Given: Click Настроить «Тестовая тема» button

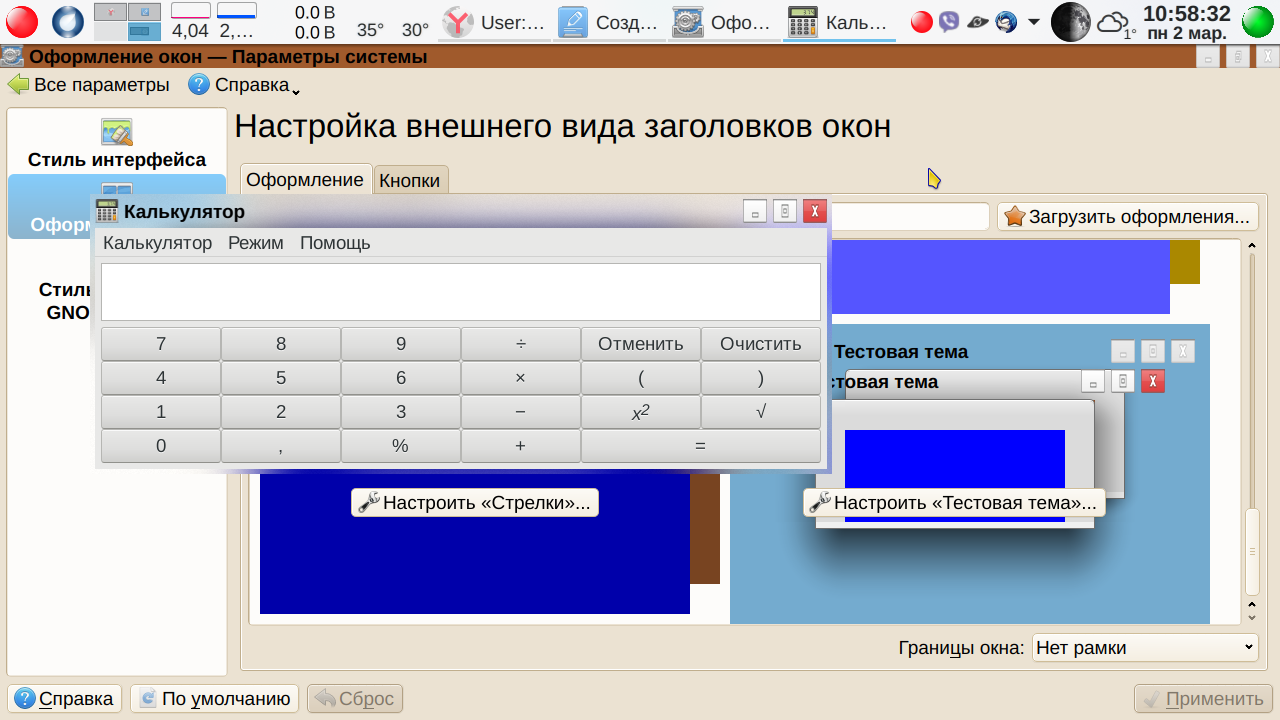Looking at the screenshot, I should 954,502.
